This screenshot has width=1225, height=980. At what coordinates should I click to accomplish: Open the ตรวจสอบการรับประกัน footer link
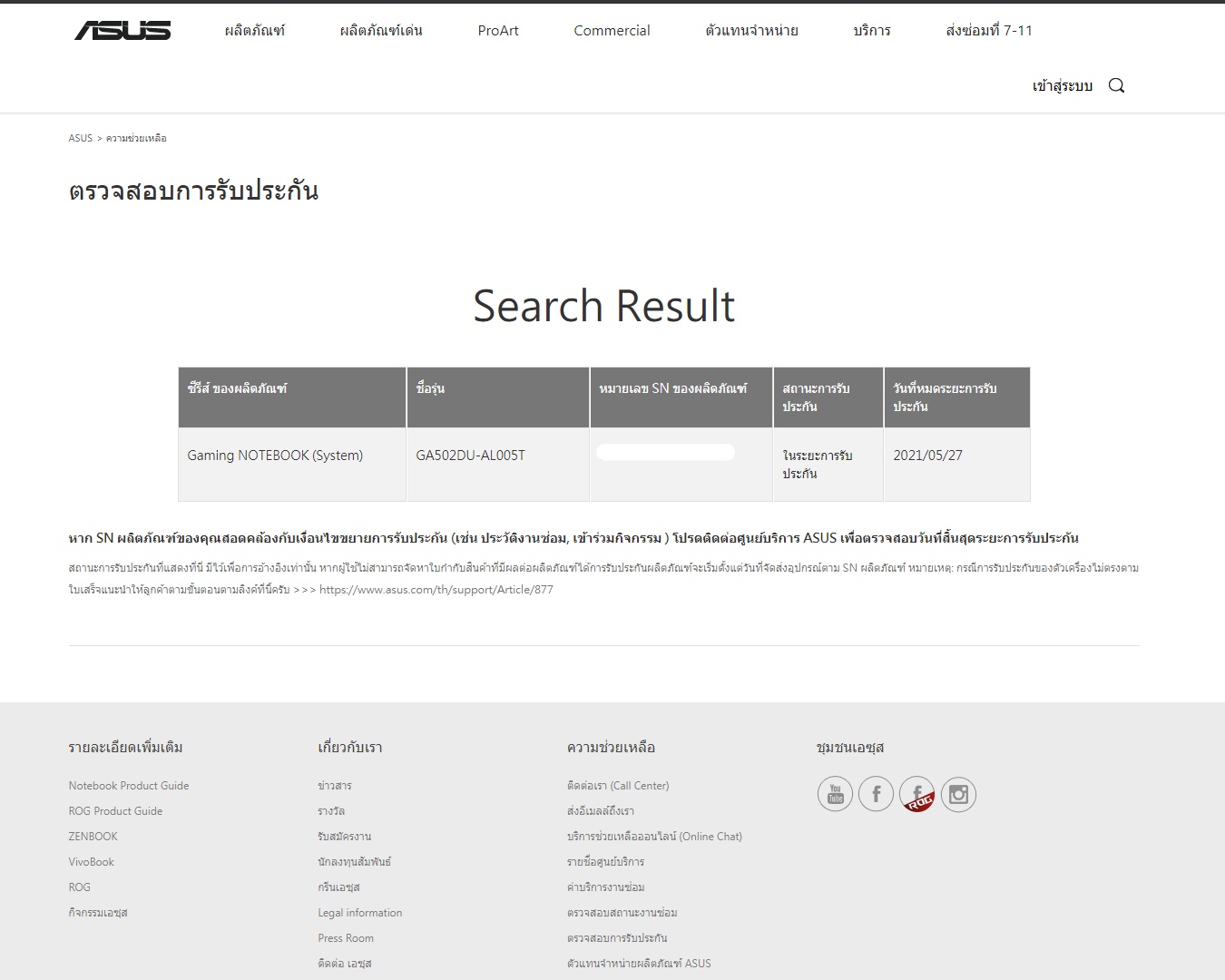pos(617,938)
